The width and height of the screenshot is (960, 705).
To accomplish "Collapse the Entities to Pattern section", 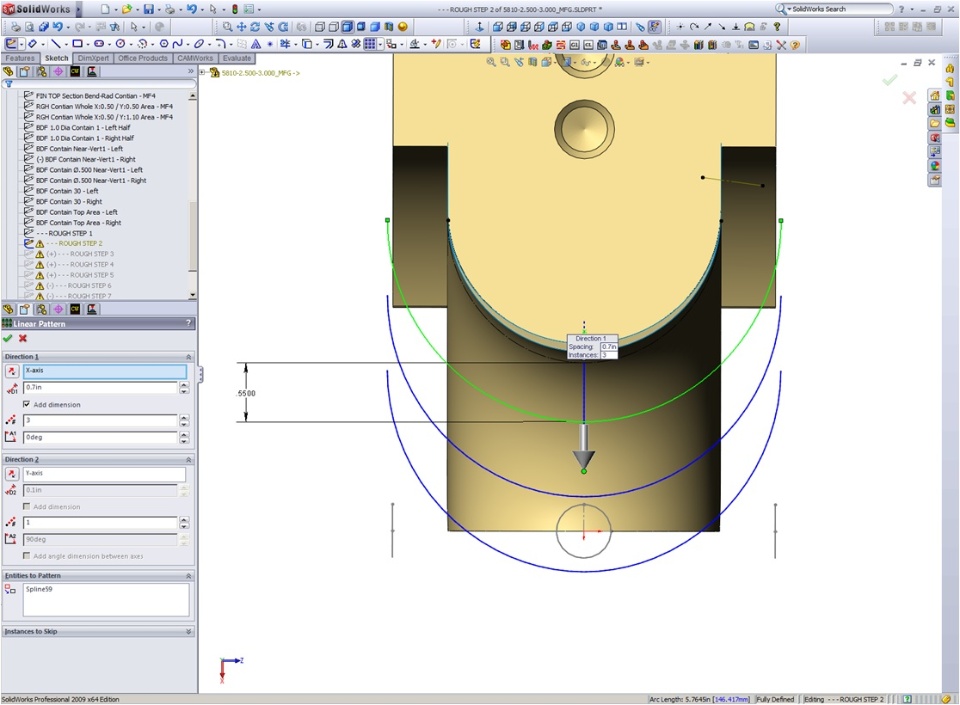I will tap(188, 576).
